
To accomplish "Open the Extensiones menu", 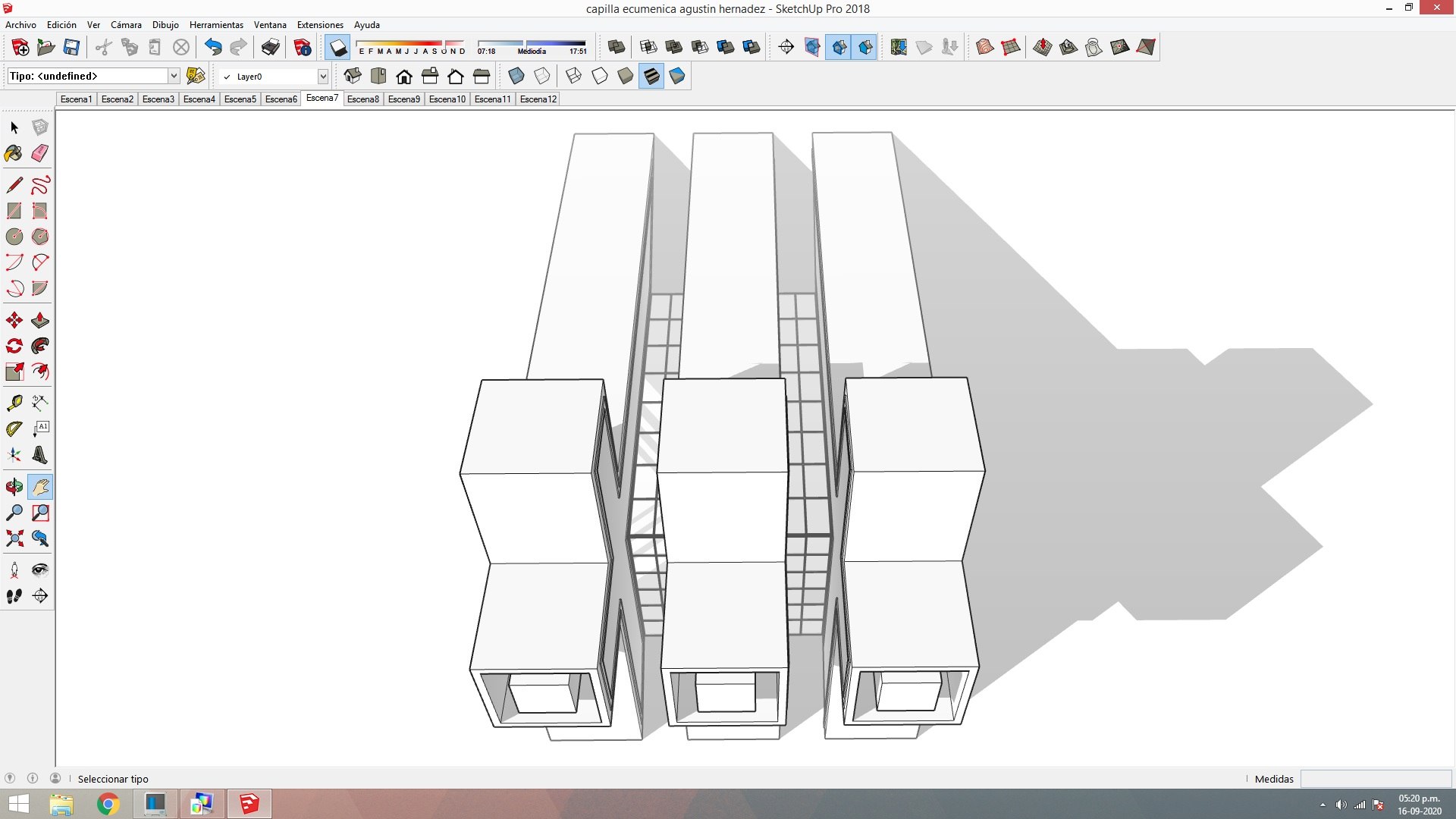I will click(x=320, y=25).
